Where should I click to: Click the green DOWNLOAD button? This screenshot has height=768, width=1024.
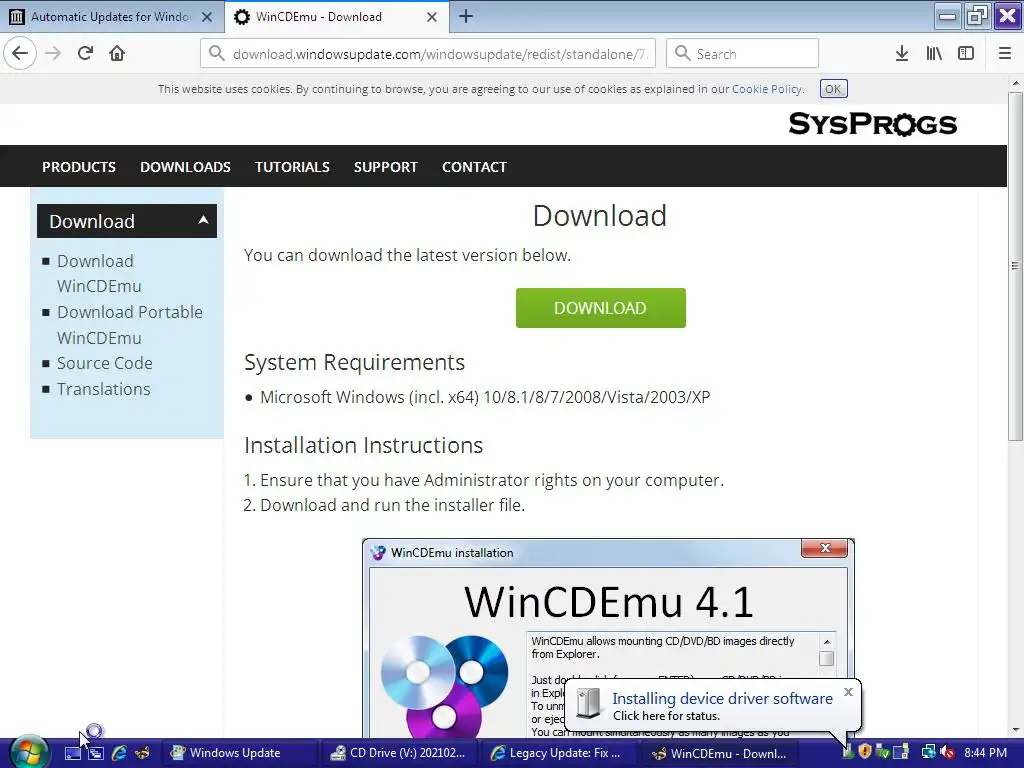pos(601,308)
